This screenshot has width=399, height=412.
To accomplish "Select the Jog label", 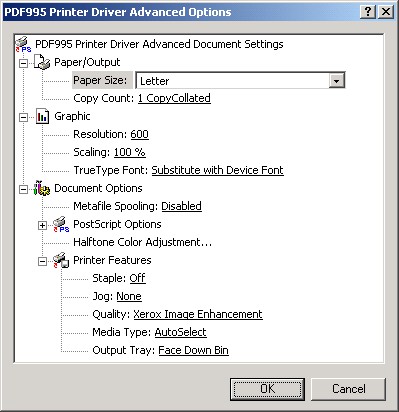I will [103, 296].
